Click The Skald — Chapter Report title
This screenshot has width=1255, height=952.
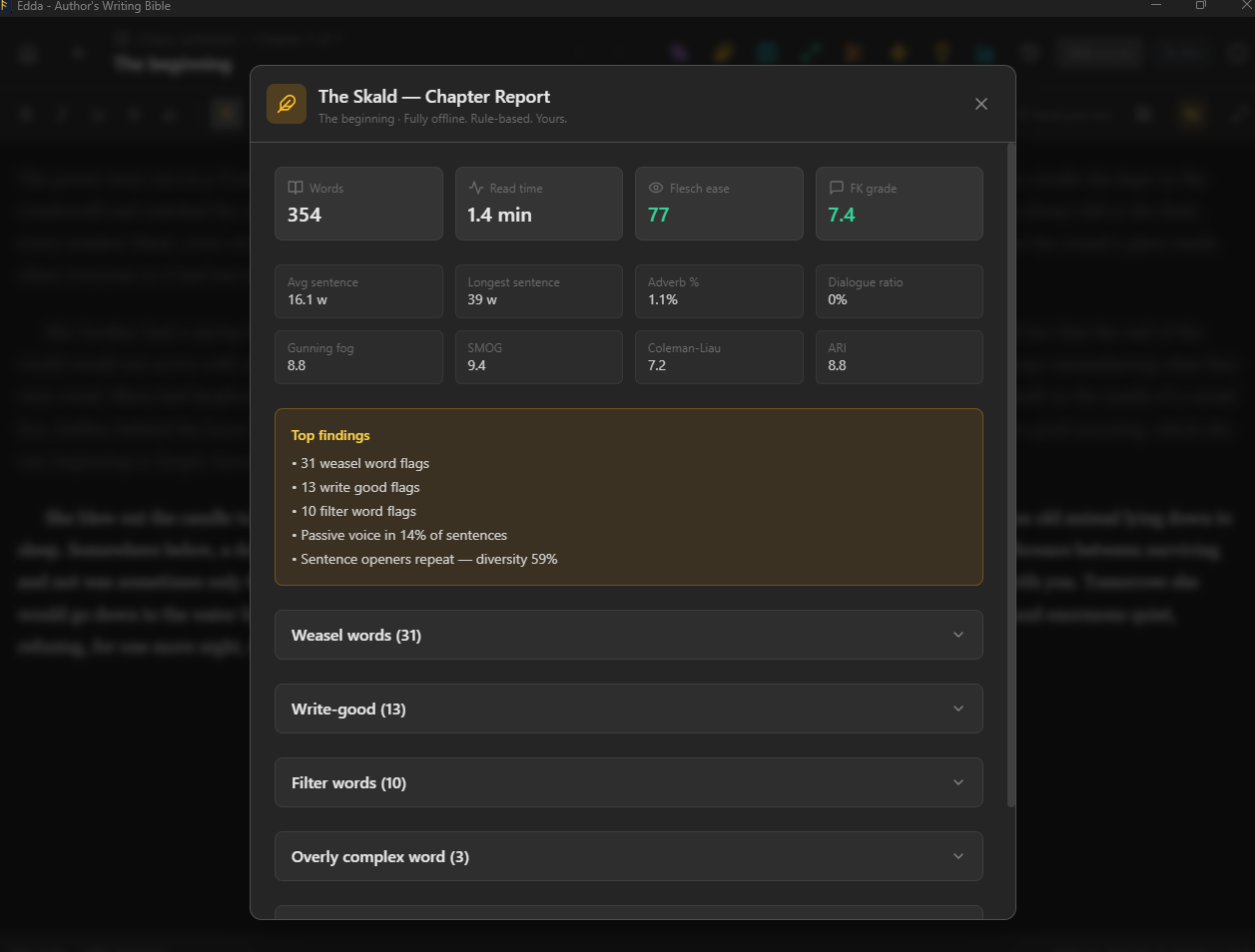pyautogui.click(x=434, y=97)
